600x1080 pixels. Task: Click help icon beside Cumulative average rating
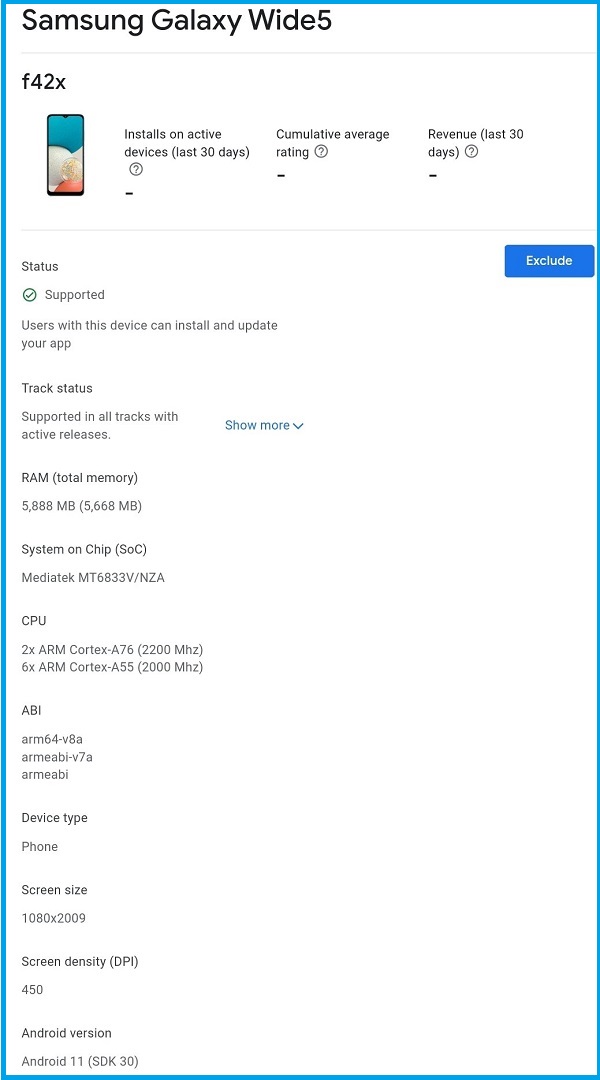[x=321, y=152]
